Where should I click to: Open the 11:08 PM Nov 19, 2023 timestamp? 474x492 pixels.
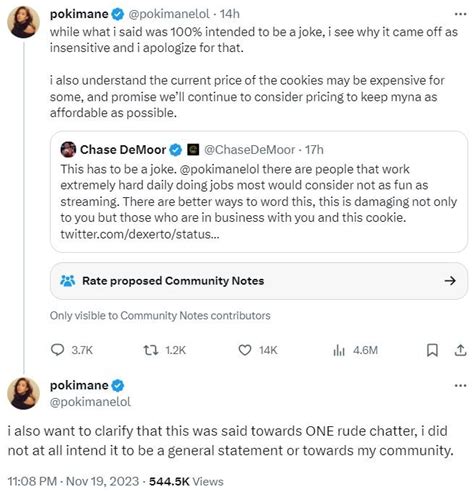pyautogui.click(x=73, y=481)
